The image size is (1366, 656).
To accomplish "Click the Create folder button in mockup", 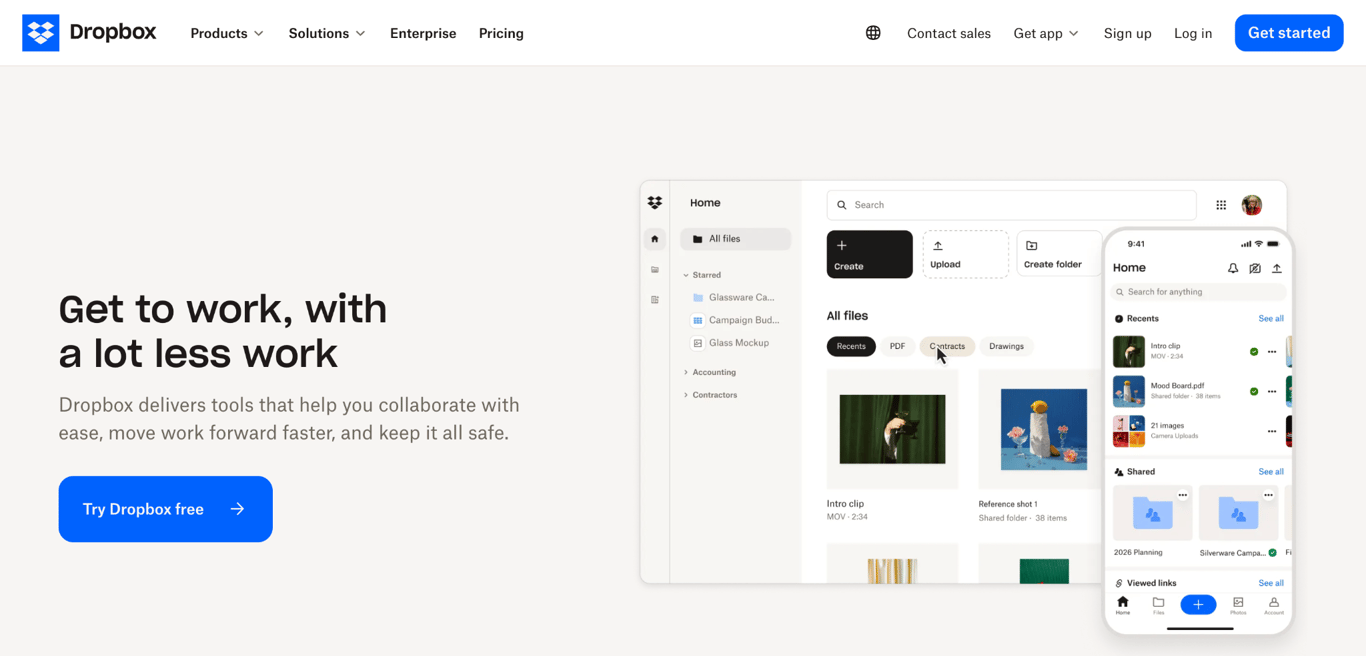I will (1059, 254).
